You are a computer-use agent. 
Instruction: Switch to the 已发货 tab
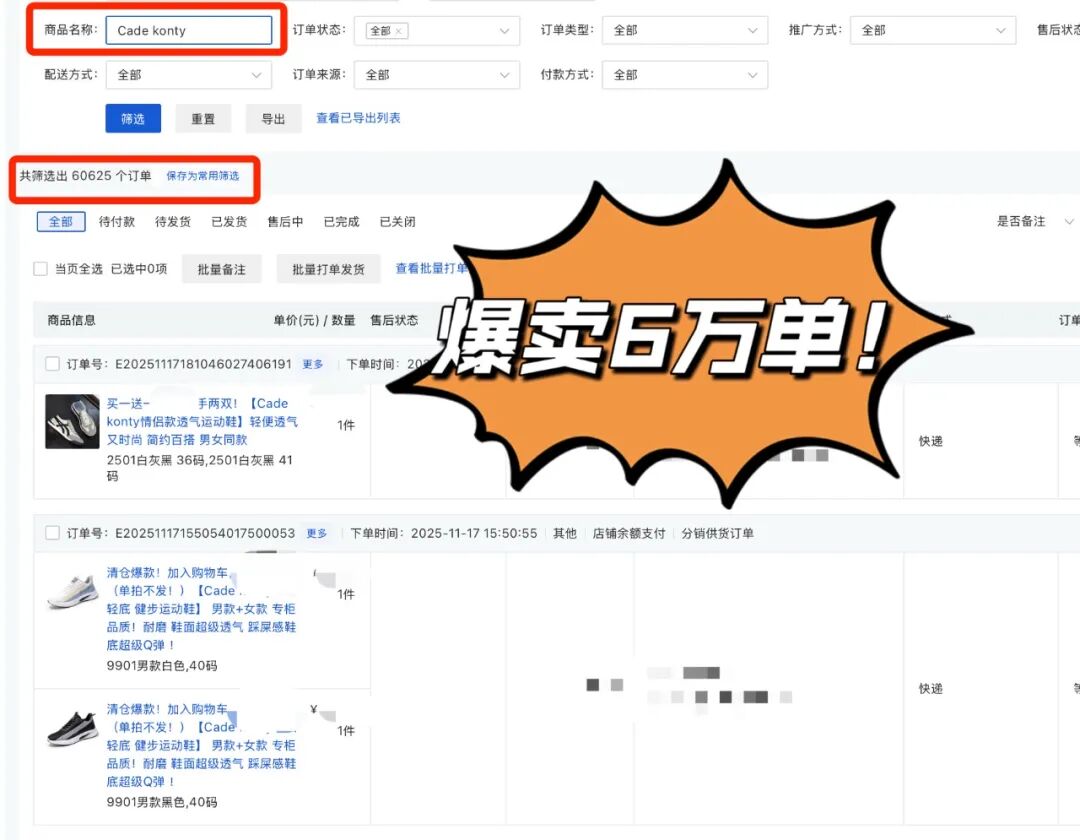point(229,221)
